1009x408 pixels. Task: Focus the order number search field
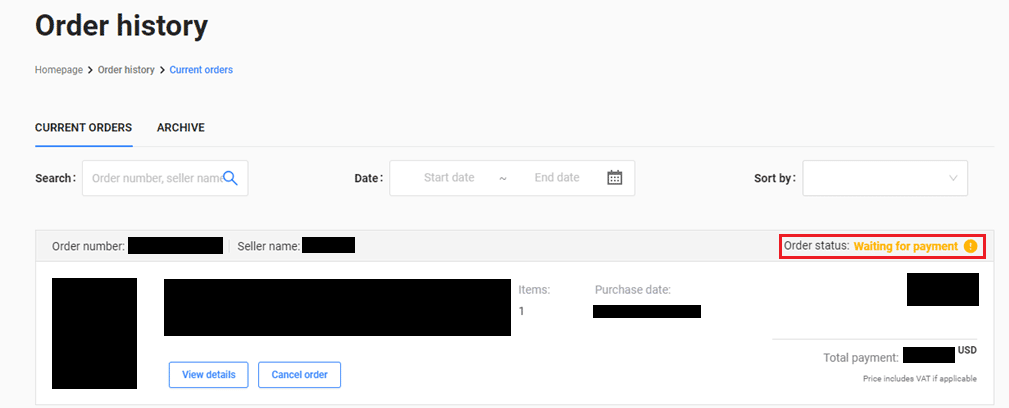point(155,178)
